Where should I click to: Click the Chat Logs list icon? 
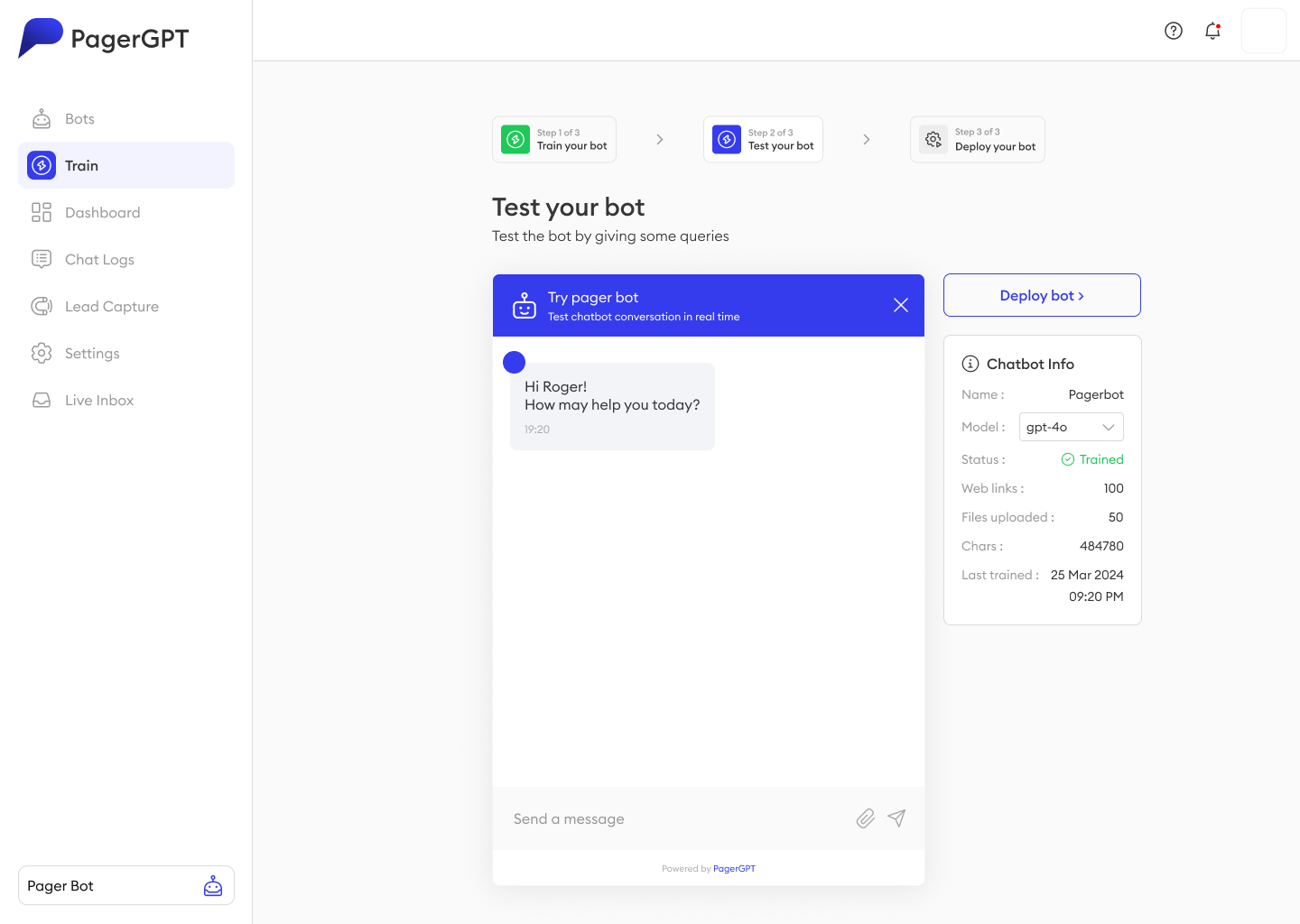(42, 259)
